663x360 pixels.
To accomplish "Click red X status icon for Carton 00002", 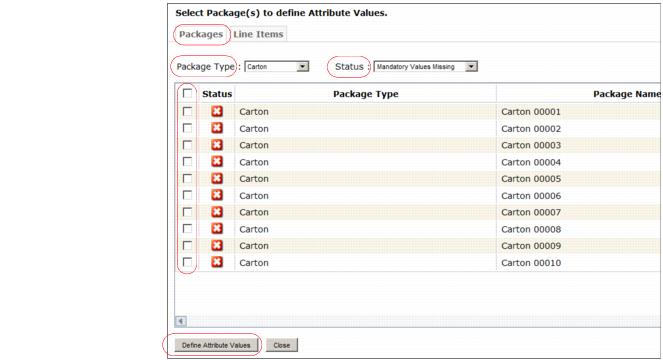I will (x=217, y=128).
